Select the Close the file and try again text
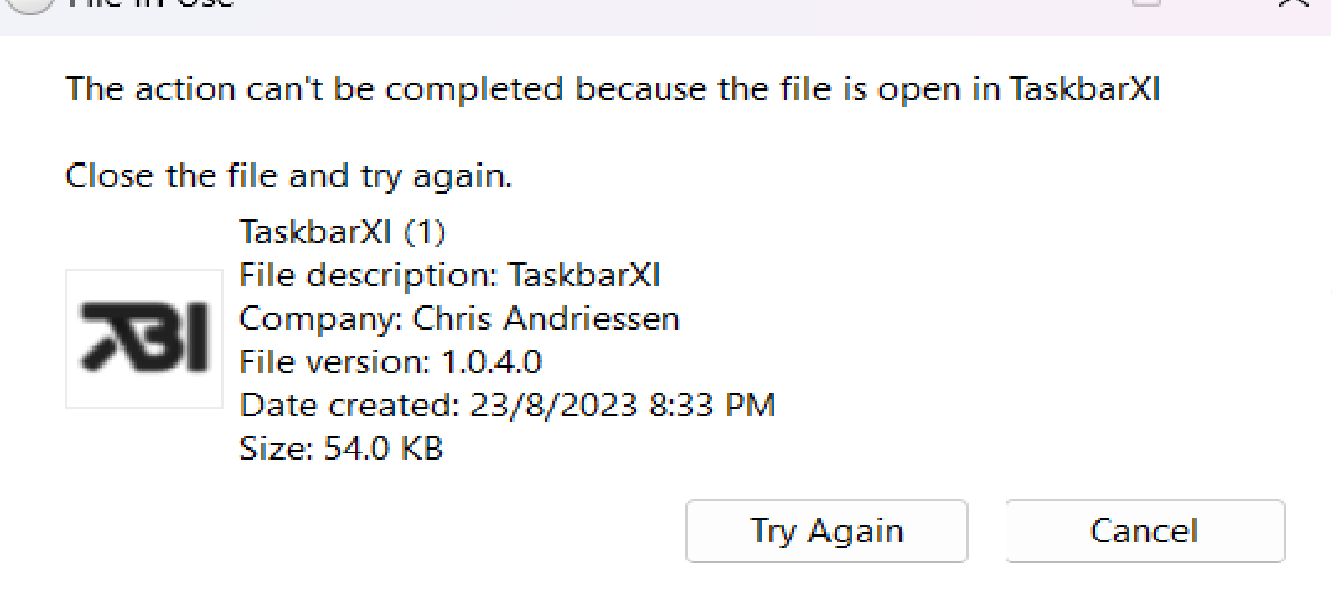 pos(288,175)
